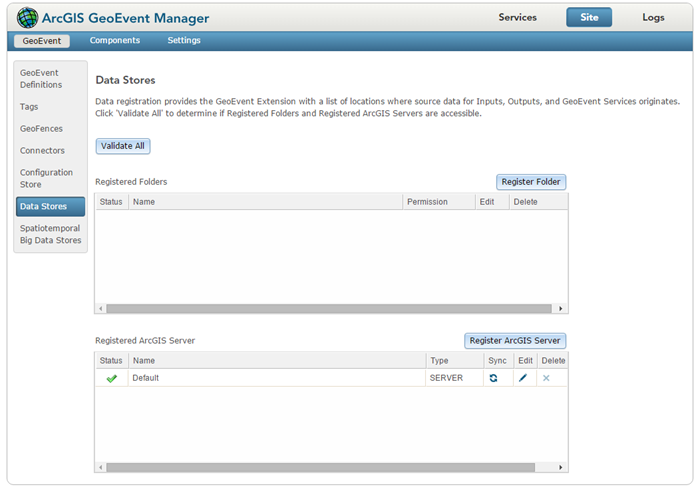The height and width of the screenshot is (487, 700).
Task: Delete the Default server with X icon
Action: [546, 378]
